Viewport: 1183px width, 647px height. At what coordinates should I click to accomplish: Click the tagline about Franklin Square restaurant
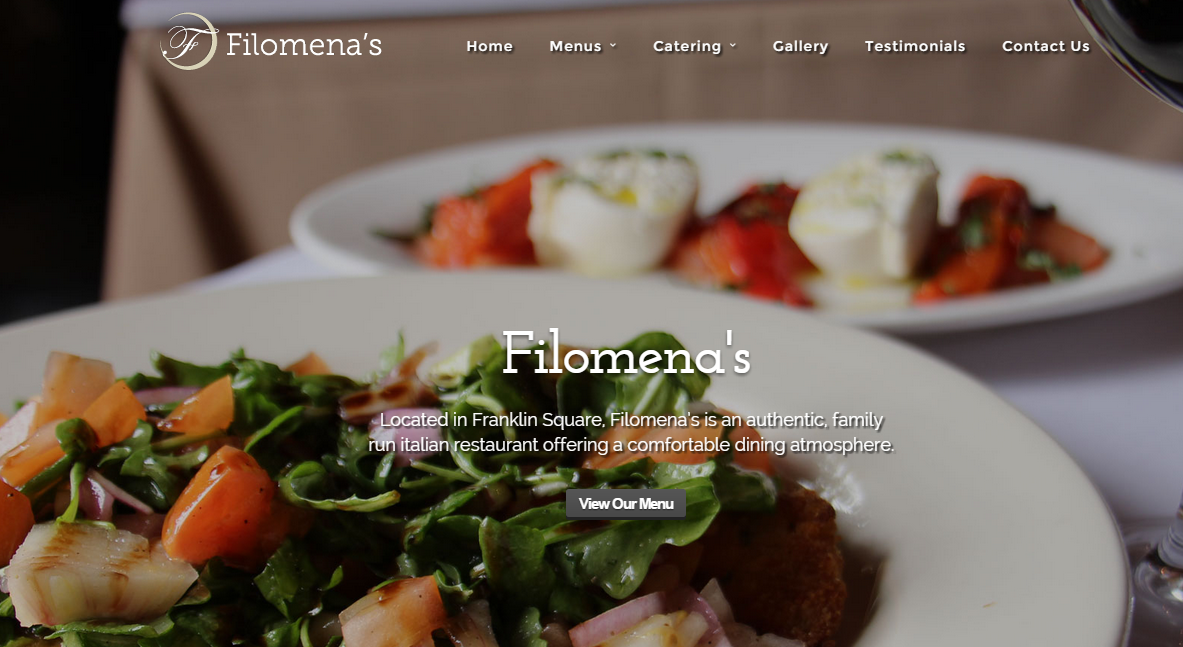(631, 432)
